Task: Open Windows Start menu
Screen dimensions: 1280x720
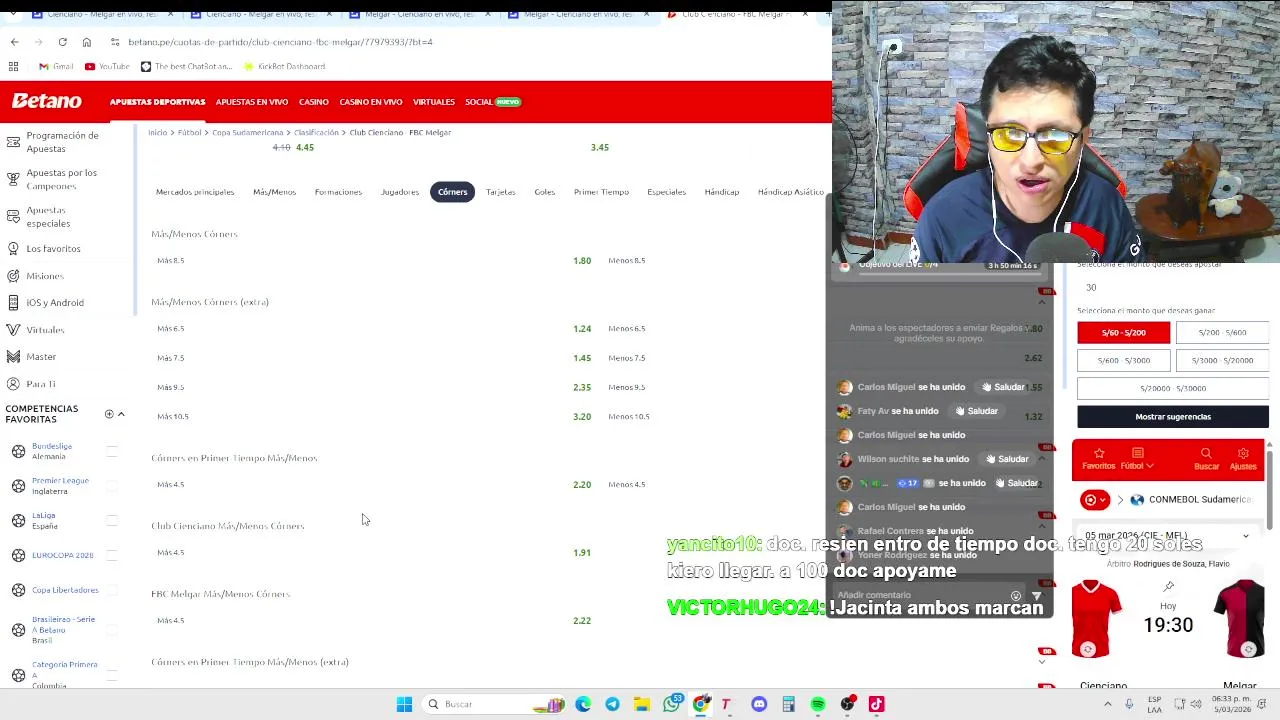Action: coord(404,704)
